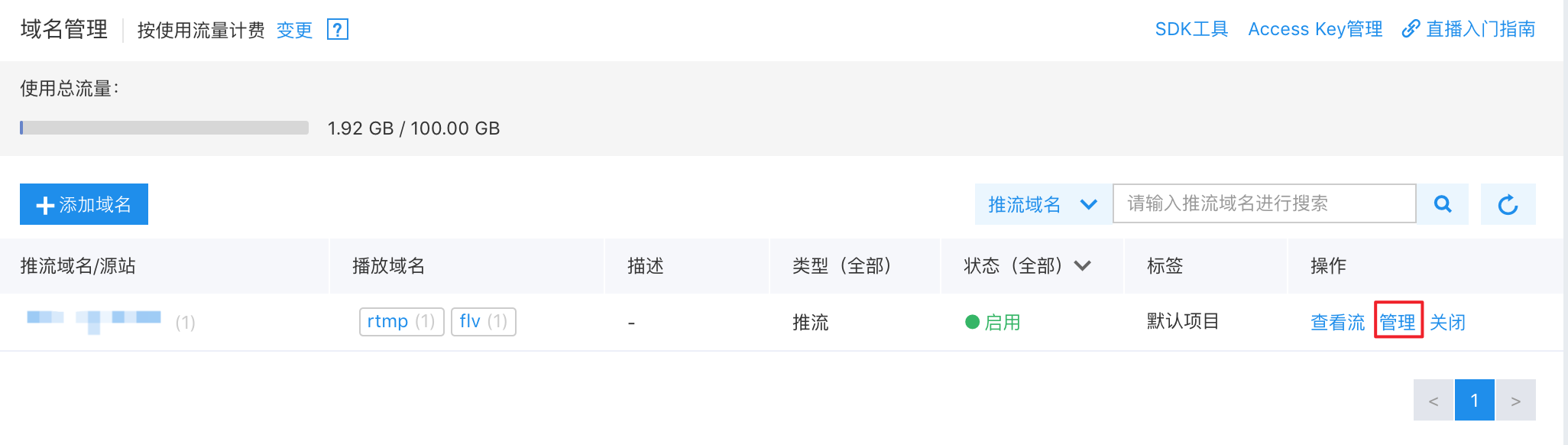The width and height of the screenshot is (1568, 445).
Task: Go to next page arrow
Action: (1515, 400)
